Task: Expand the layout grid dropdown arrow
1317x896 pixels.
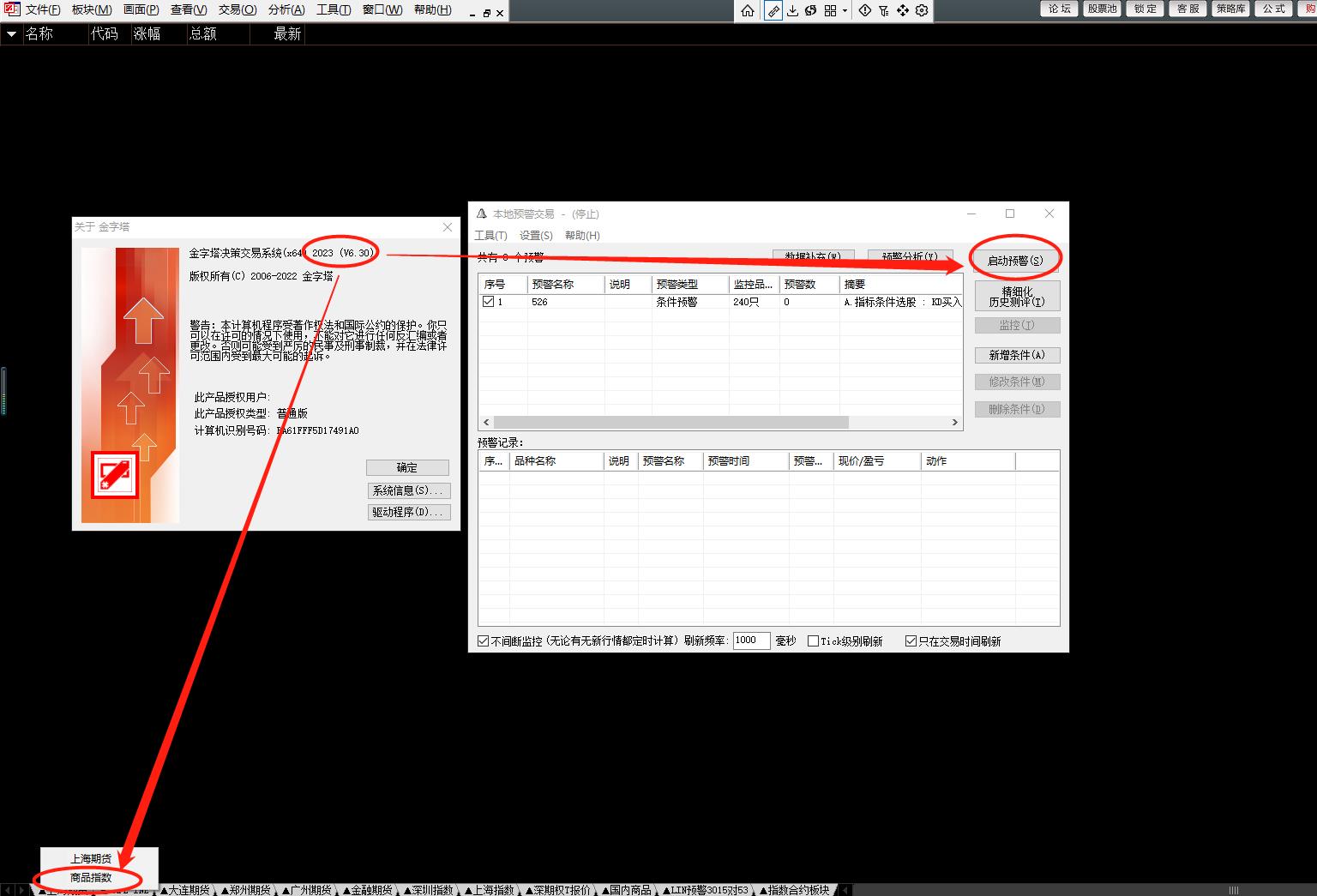Action: coord(845,10)
